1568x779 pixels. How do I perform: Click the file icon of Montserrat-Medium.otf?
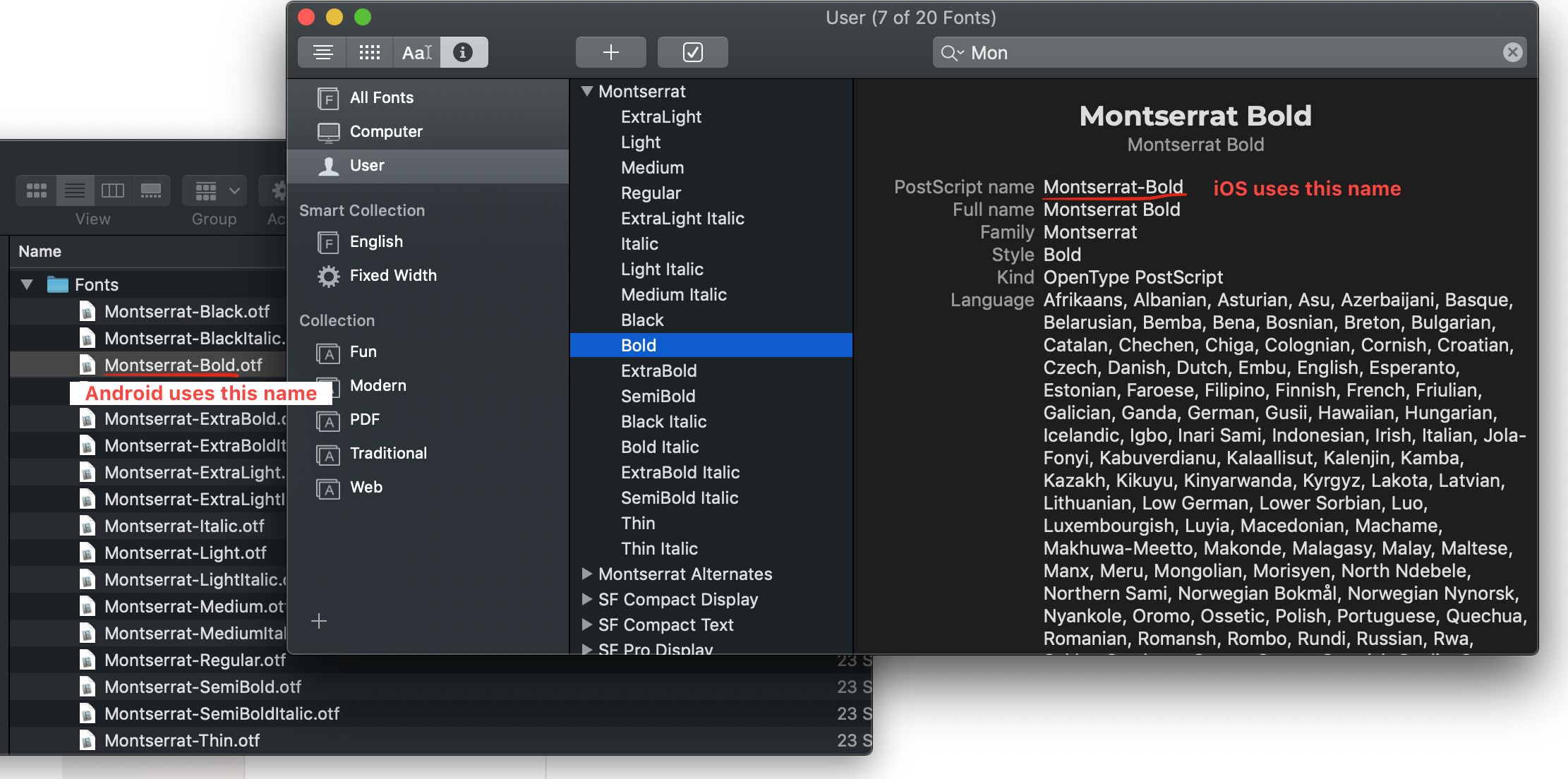click(x=88, y=607)
